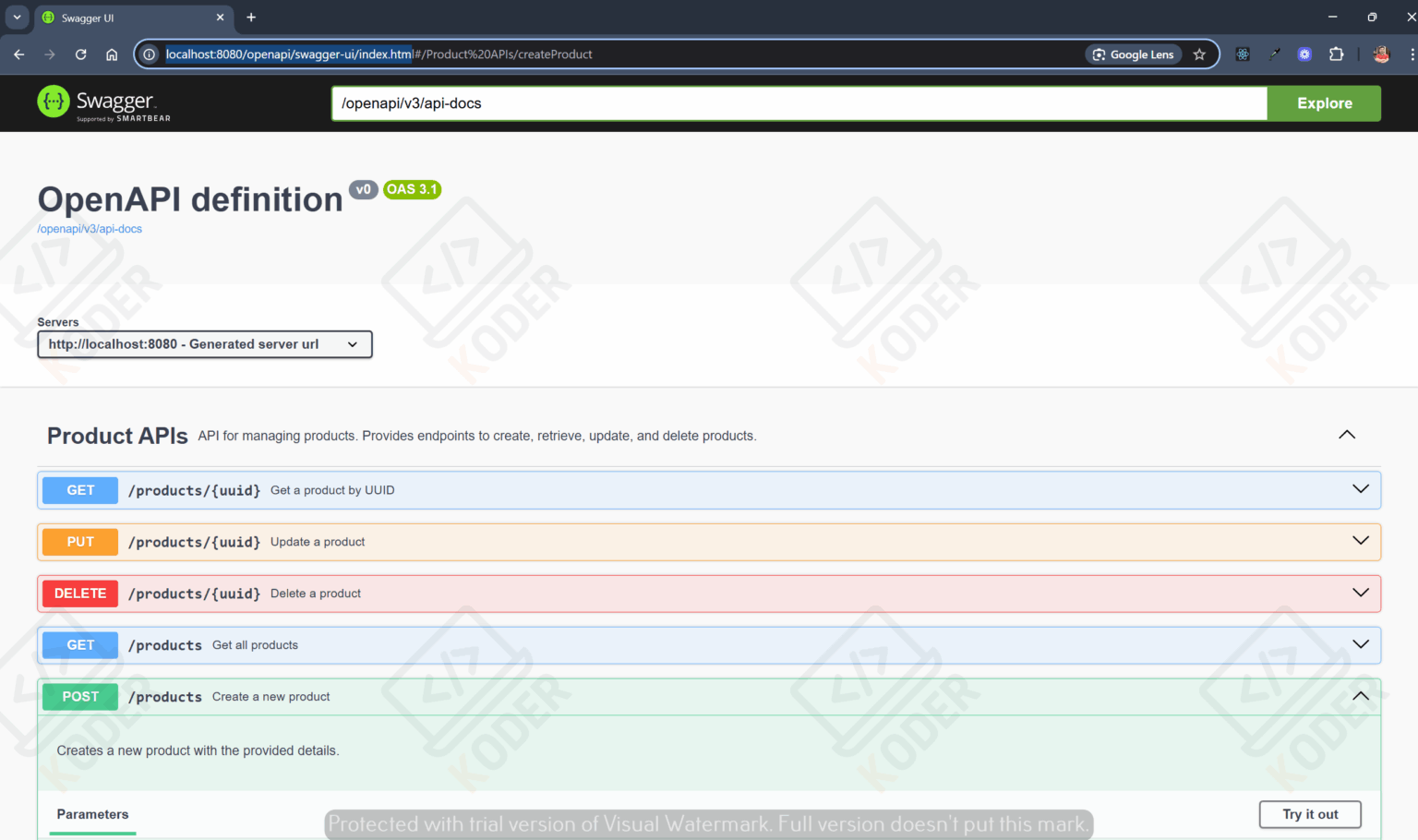Click the Google Lens button in address bar
Screen dimensions: 1418x840
coord(1133,54)
